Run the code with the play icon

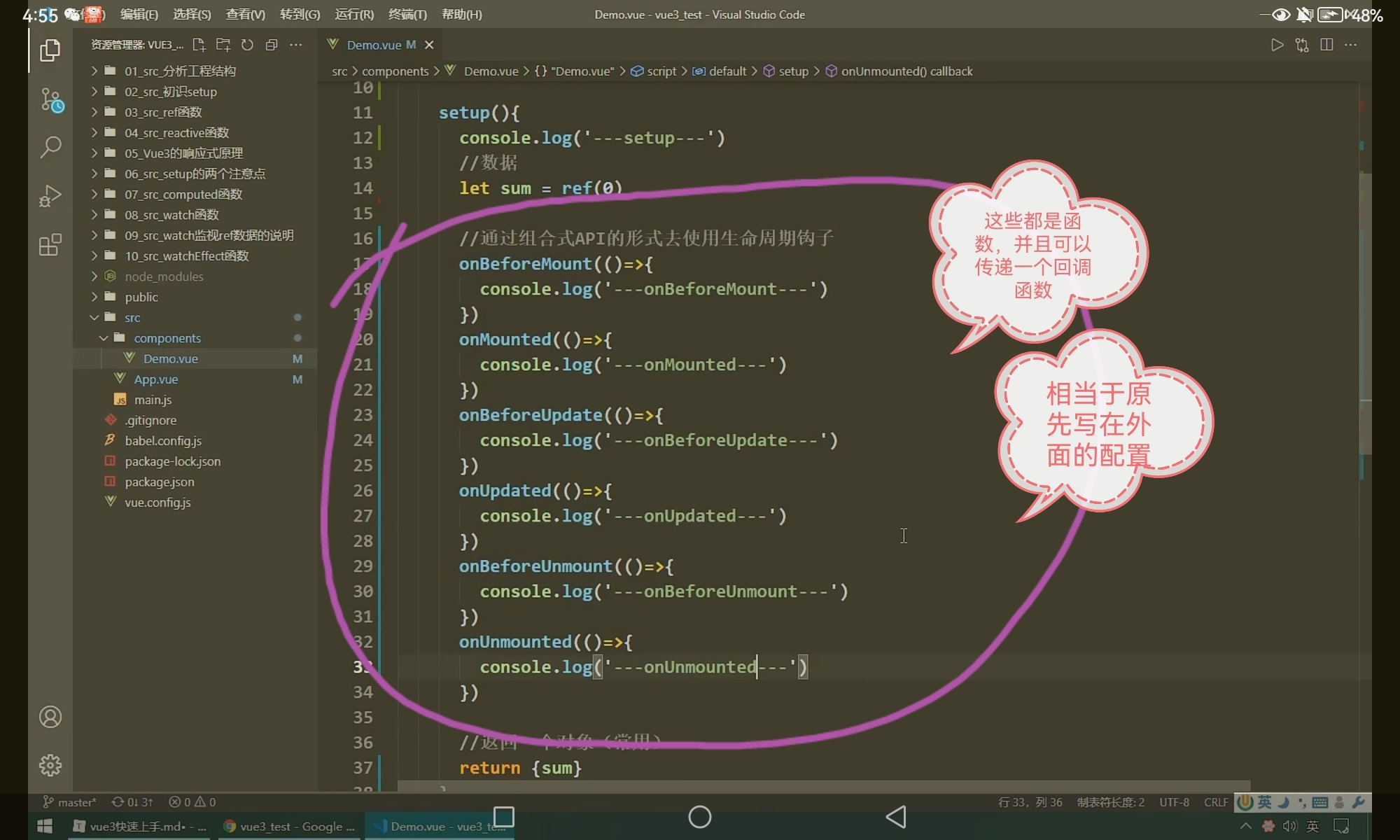tap(1277, 45)
